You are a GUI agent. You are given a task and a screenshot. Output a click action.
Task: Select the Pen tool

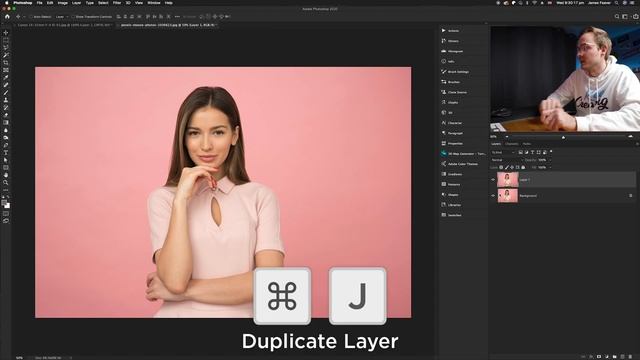pos(6,145)
